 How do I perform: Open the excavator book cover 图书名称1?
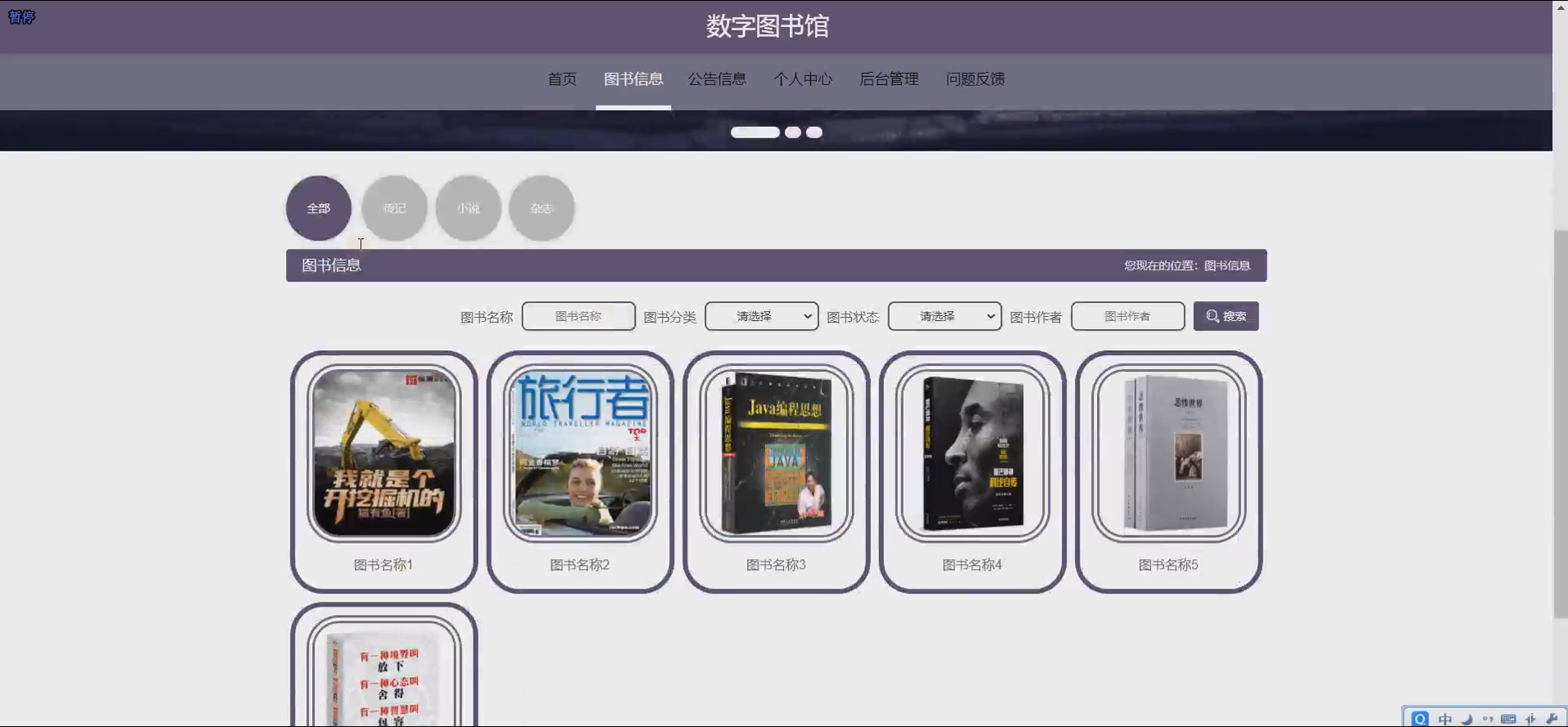(x=384, y=453)
